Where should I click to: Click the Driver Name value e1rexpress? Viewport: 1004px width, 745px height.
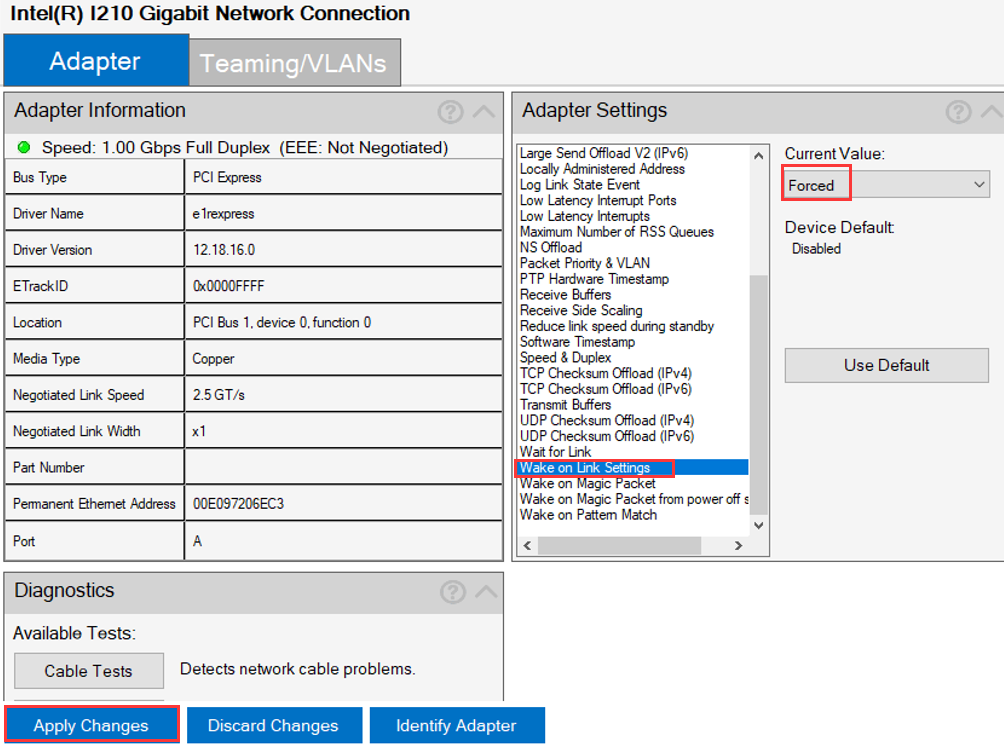223,214
